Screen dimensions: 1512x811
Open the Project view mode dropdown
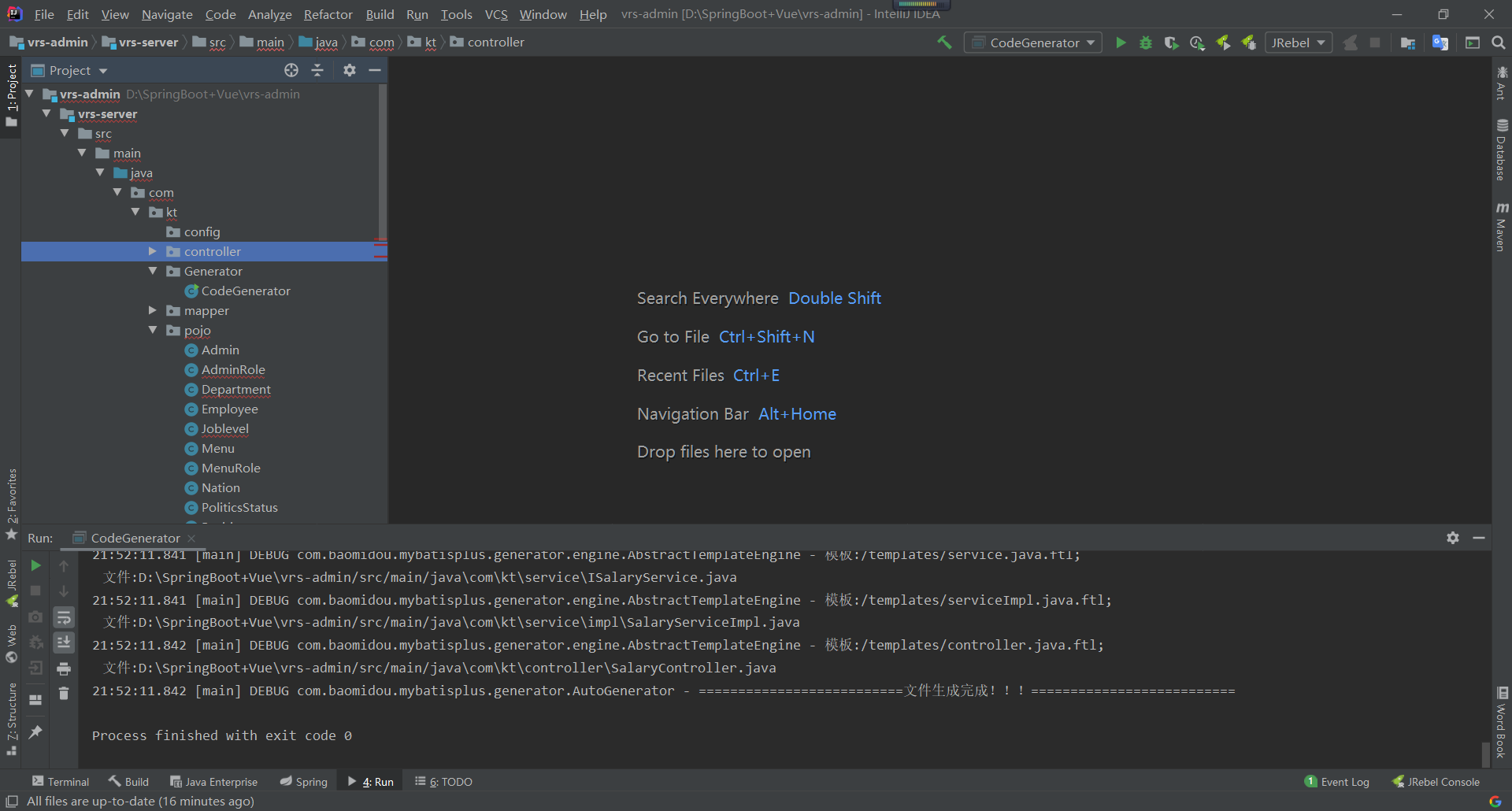[69, 70]
